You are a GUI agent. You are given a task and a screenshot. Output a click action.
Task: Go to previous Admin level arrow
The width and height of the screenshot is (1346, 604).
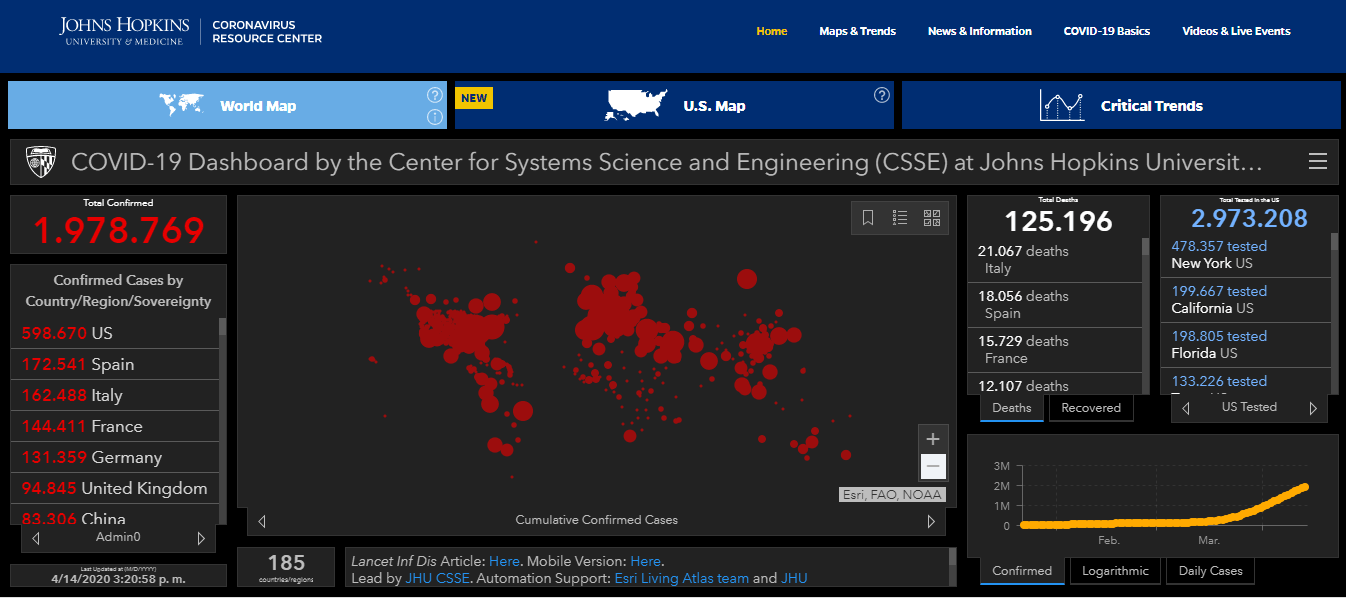36,538
